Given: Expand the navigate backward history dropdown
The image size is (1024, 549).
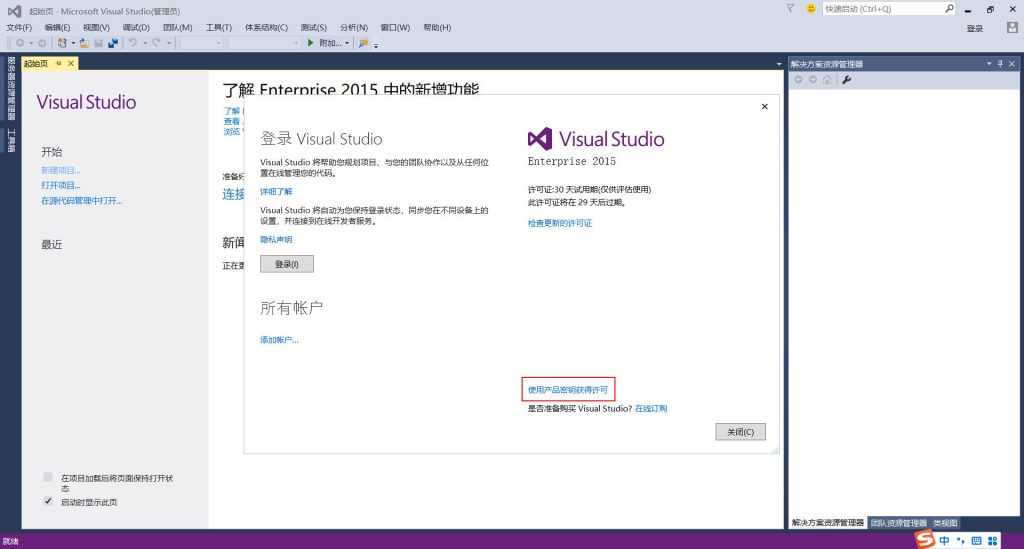Looking at the screenshot, I should [x=31, y=44].
